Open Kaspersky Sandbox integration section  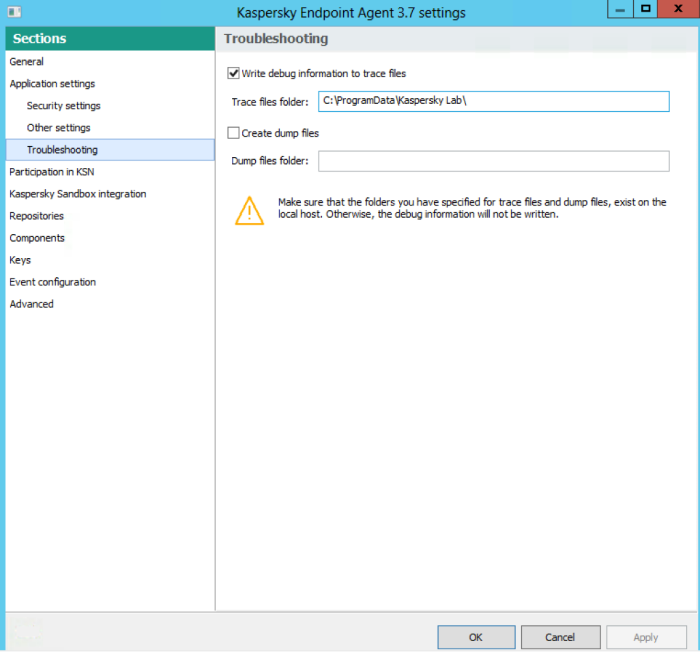point(78,194)
